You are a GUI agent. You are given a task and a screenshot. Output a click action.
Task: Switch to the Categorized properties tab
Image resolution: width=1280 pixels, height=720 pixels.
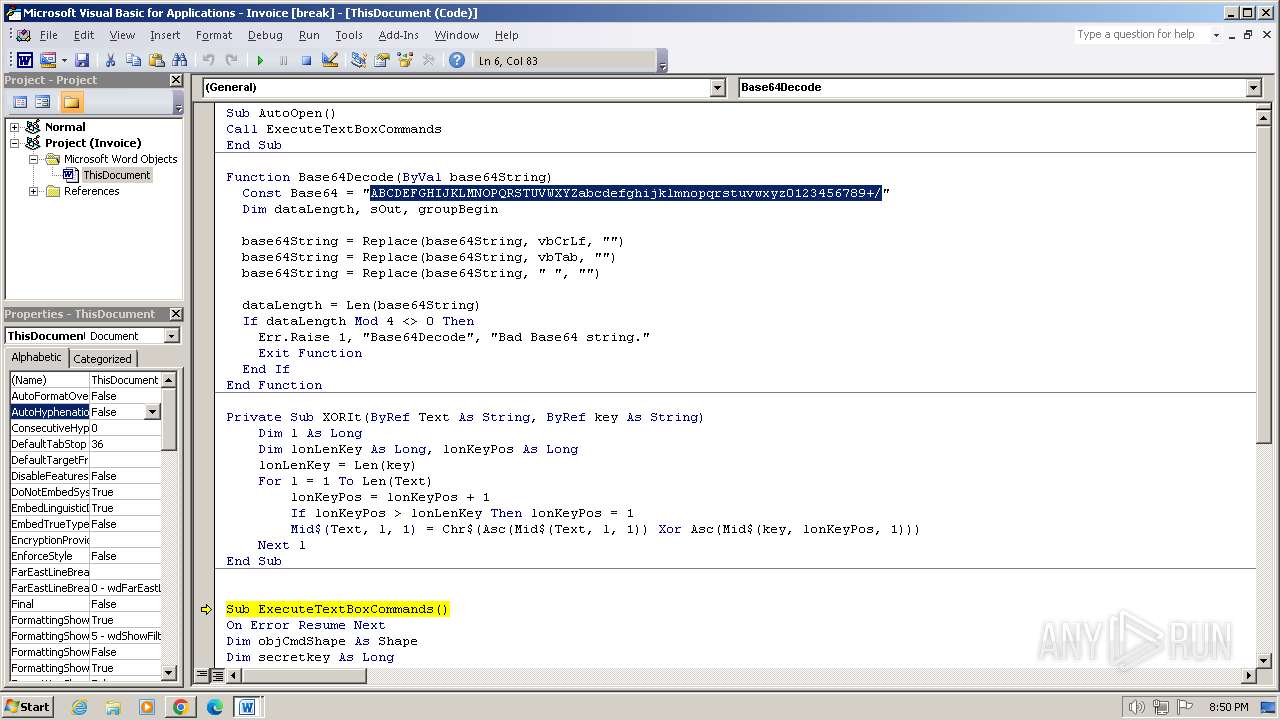(102, 359)
